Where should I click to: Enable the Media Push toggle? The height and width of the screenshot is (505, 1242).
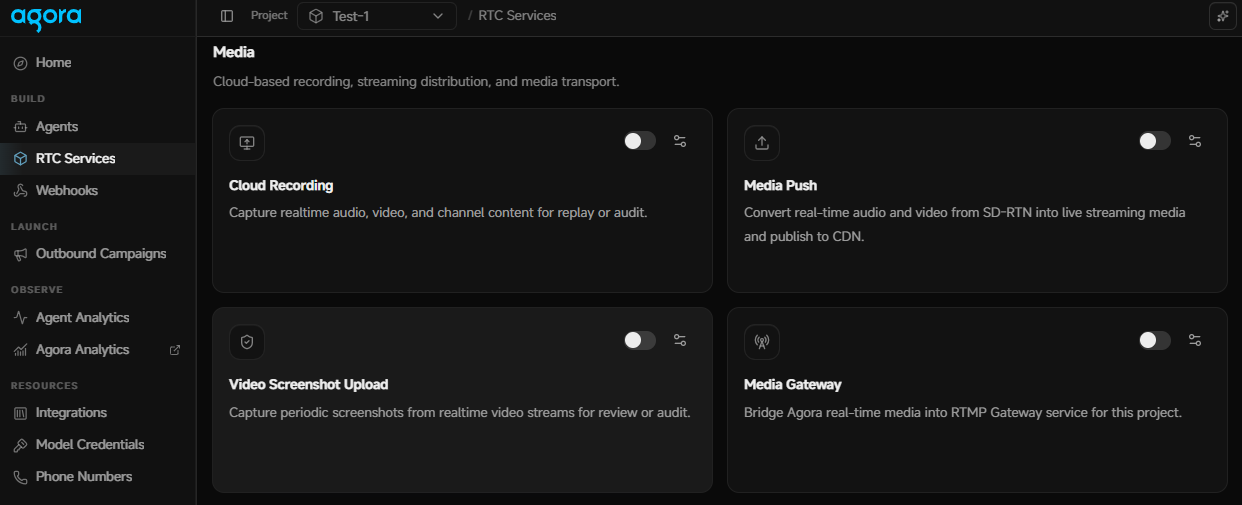pyautogui.click(x=1155, y=141)
